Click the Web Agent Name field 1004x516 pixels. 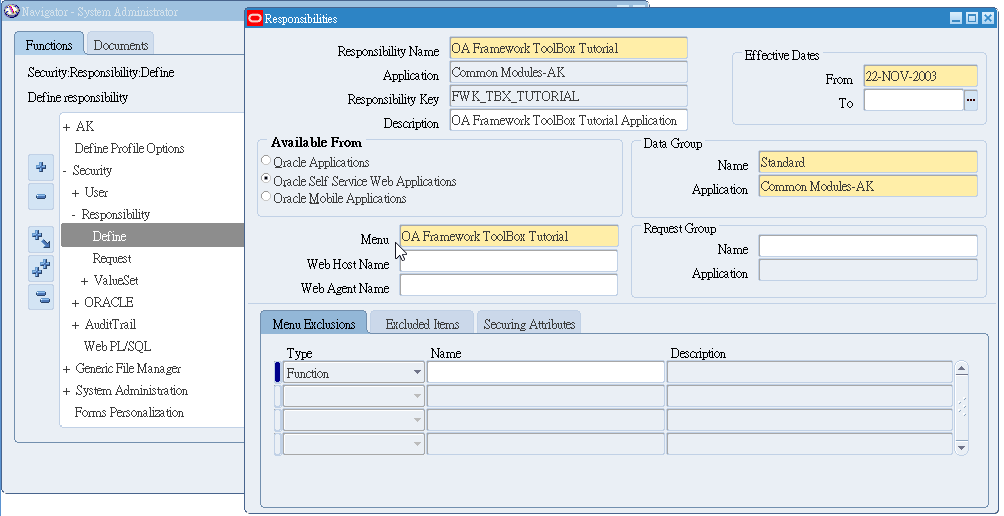click(509, 285)
